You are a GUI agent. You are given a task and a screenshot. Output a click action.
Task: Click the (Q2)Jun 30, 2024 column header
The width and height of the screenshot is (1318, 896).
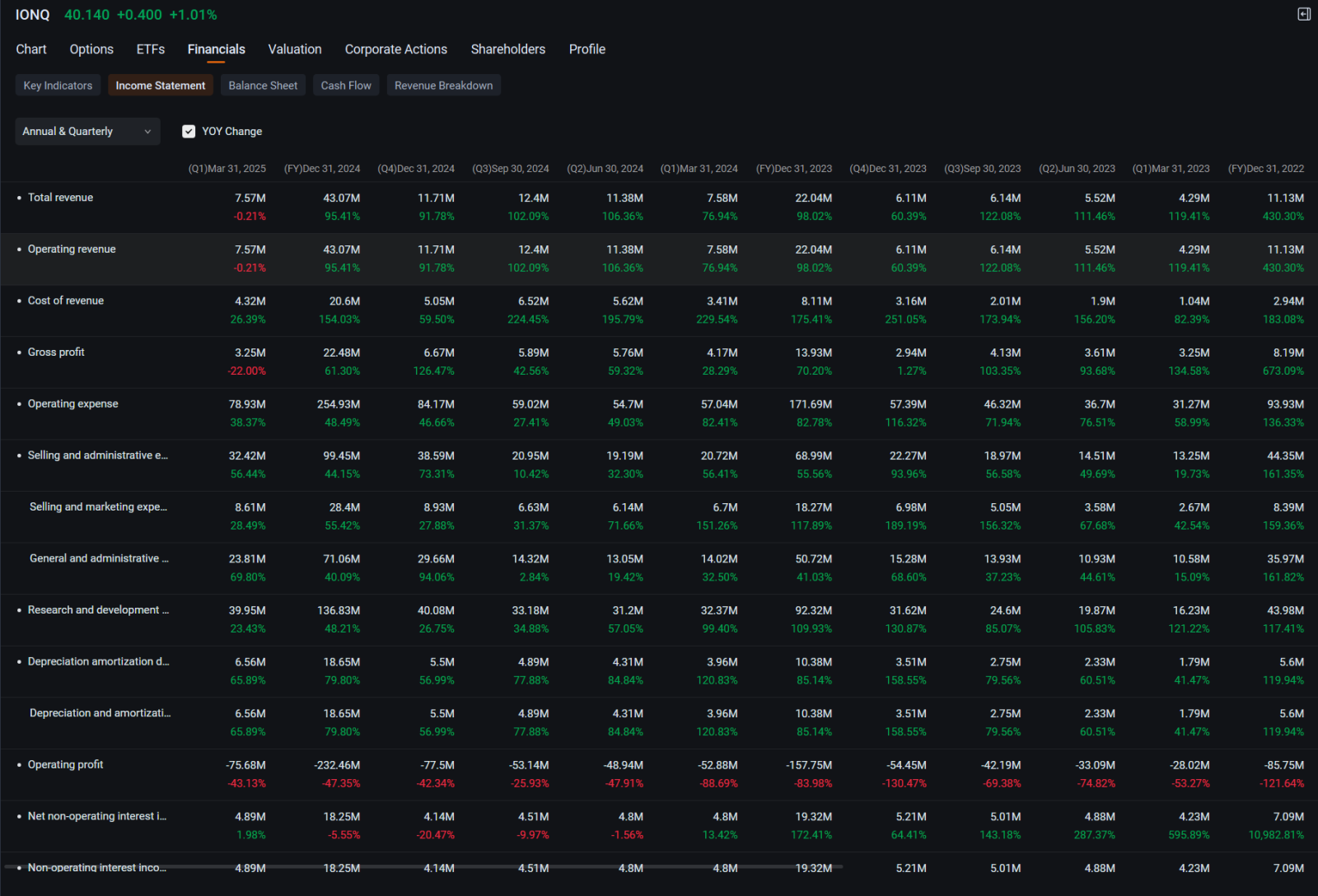[x=605, y=168]
